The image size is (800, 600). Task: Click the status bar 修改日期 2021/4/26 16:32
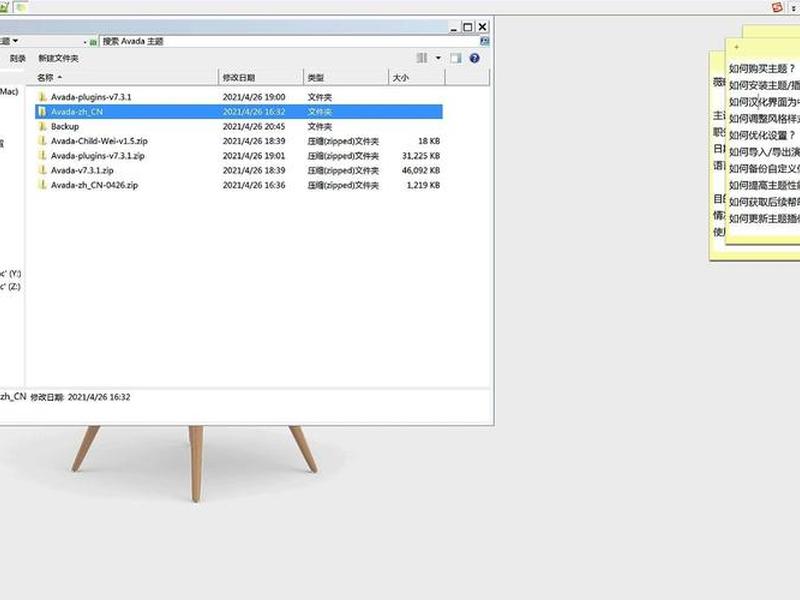point(80,397)
